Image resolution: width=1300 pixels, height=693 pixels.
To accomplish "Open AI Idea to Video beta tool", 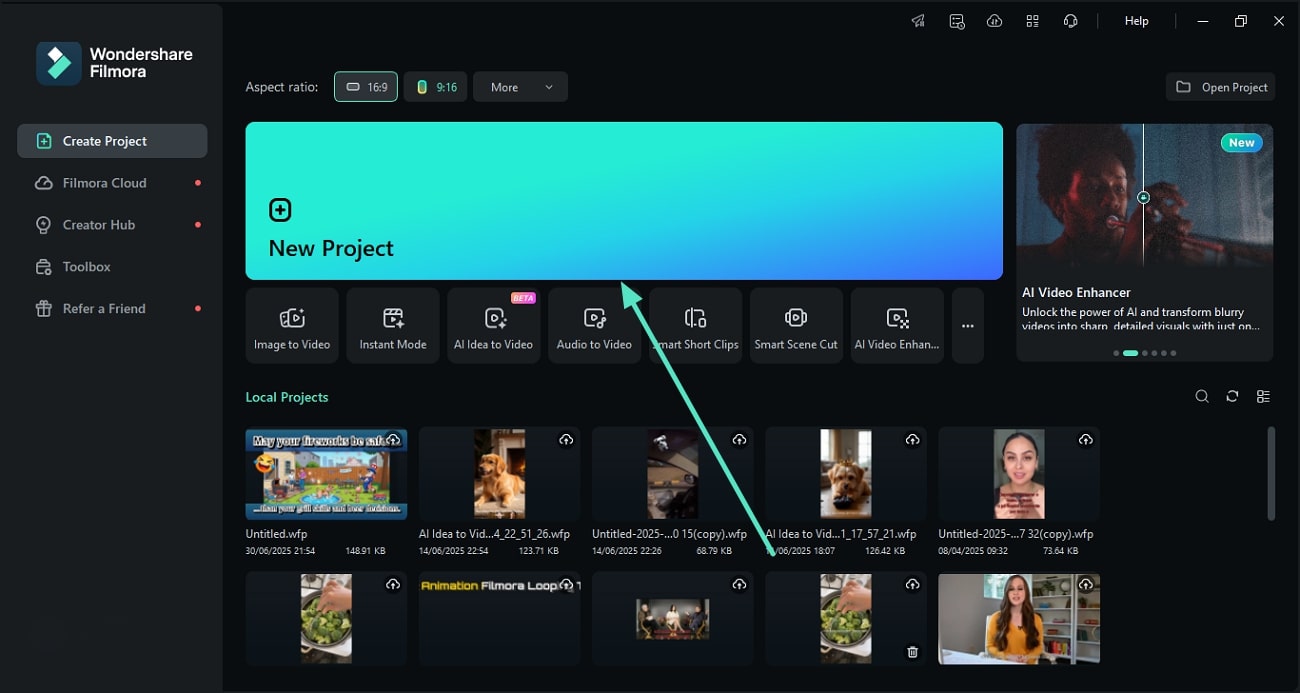I will pos(494,326).
